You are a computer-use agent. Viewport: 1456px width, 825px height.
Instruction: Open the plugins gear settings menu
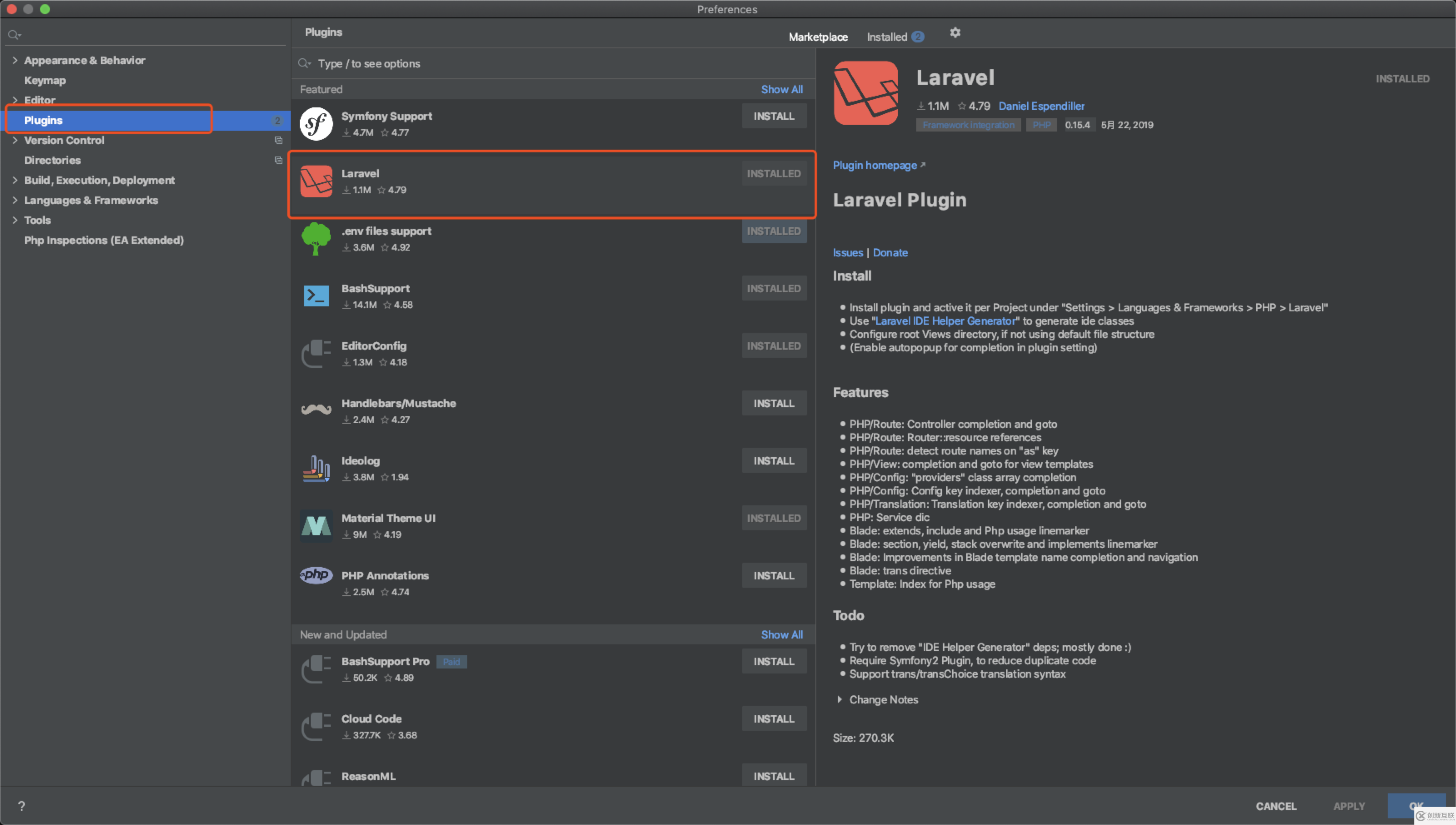click(955, 33)
